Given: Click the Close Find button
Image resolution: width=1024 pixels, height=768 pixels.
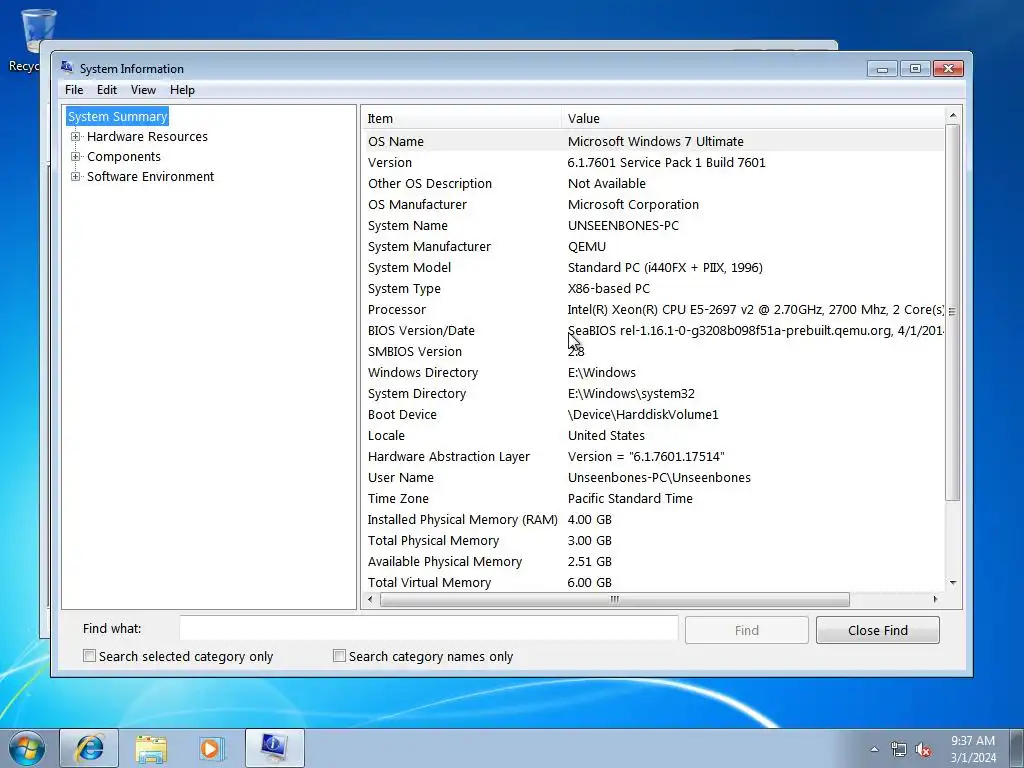Looking at the screenshot, I should tap(878, 630).
